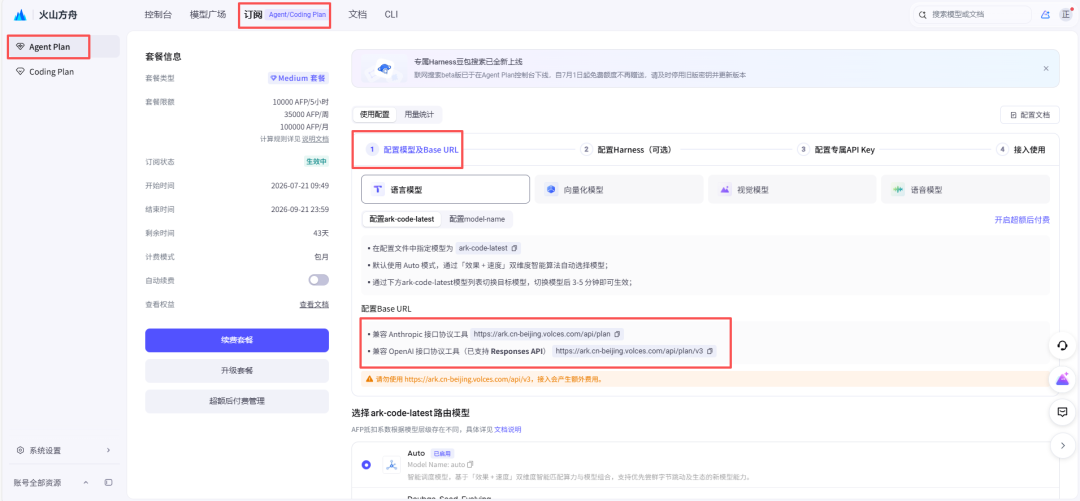
Task: Click the 语言模型 icon
Action: (x=377, y=190)
